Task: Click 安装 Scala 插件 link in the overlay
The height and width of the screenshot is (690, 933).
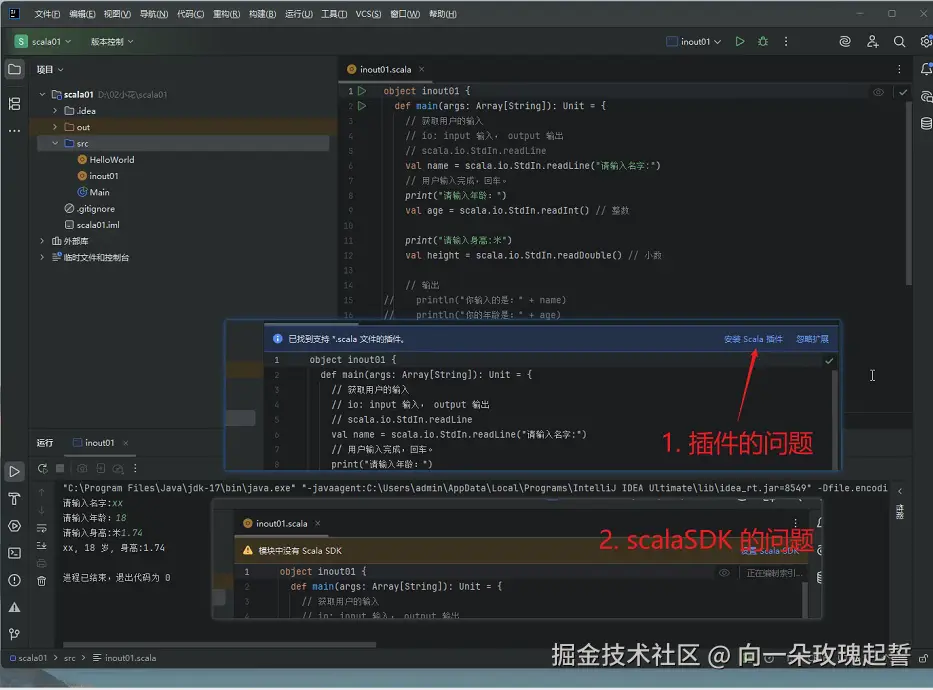Action: tap(753, 339)
